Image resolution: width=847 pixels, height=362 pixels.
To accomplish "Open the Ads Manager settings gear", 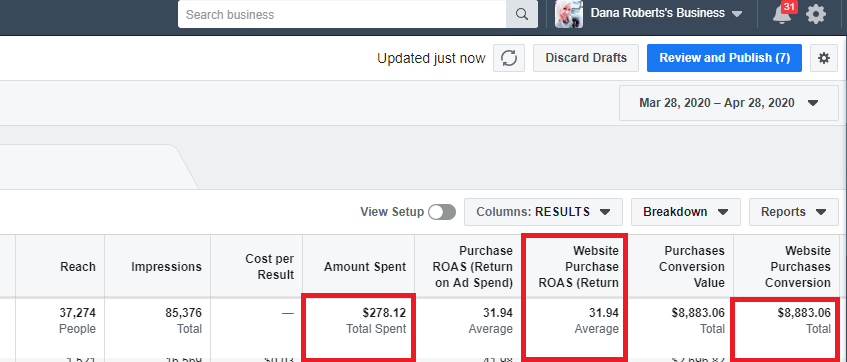I will pyautogui.click(x=824, y=58).
